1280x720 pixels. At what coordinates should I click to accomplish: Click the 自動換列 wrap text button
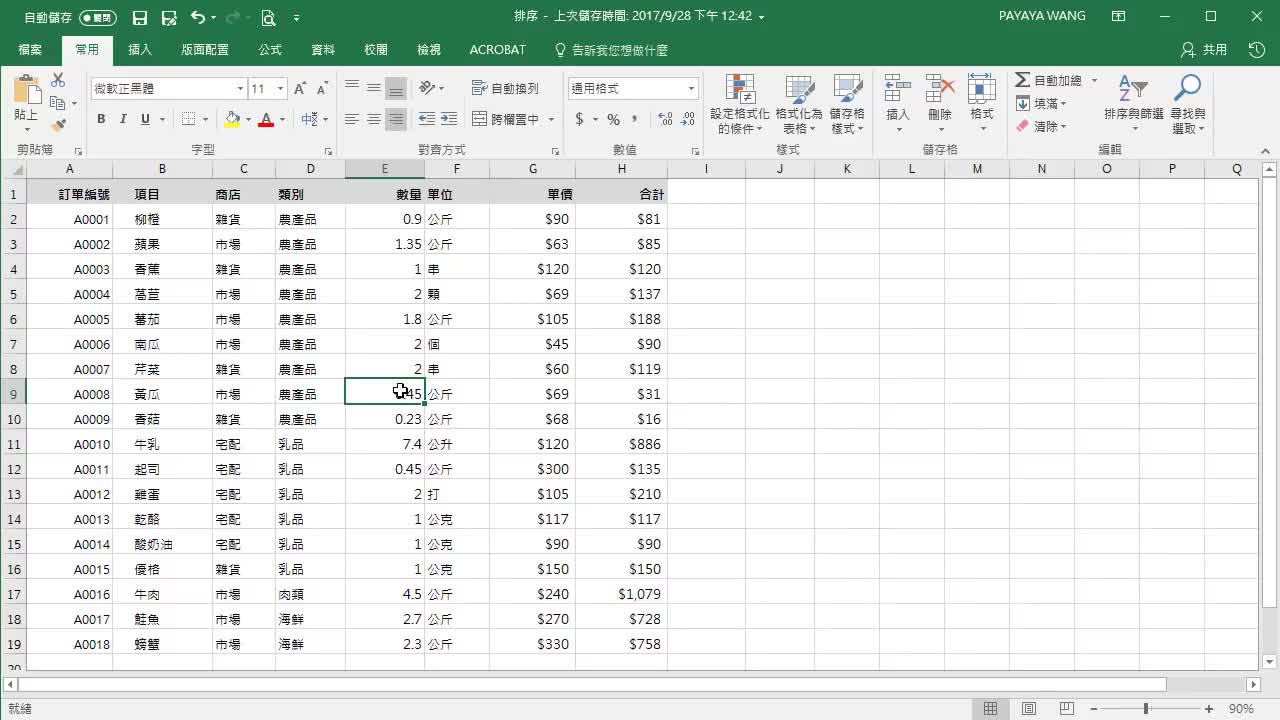pyautogui.click(x=505, y=89)
